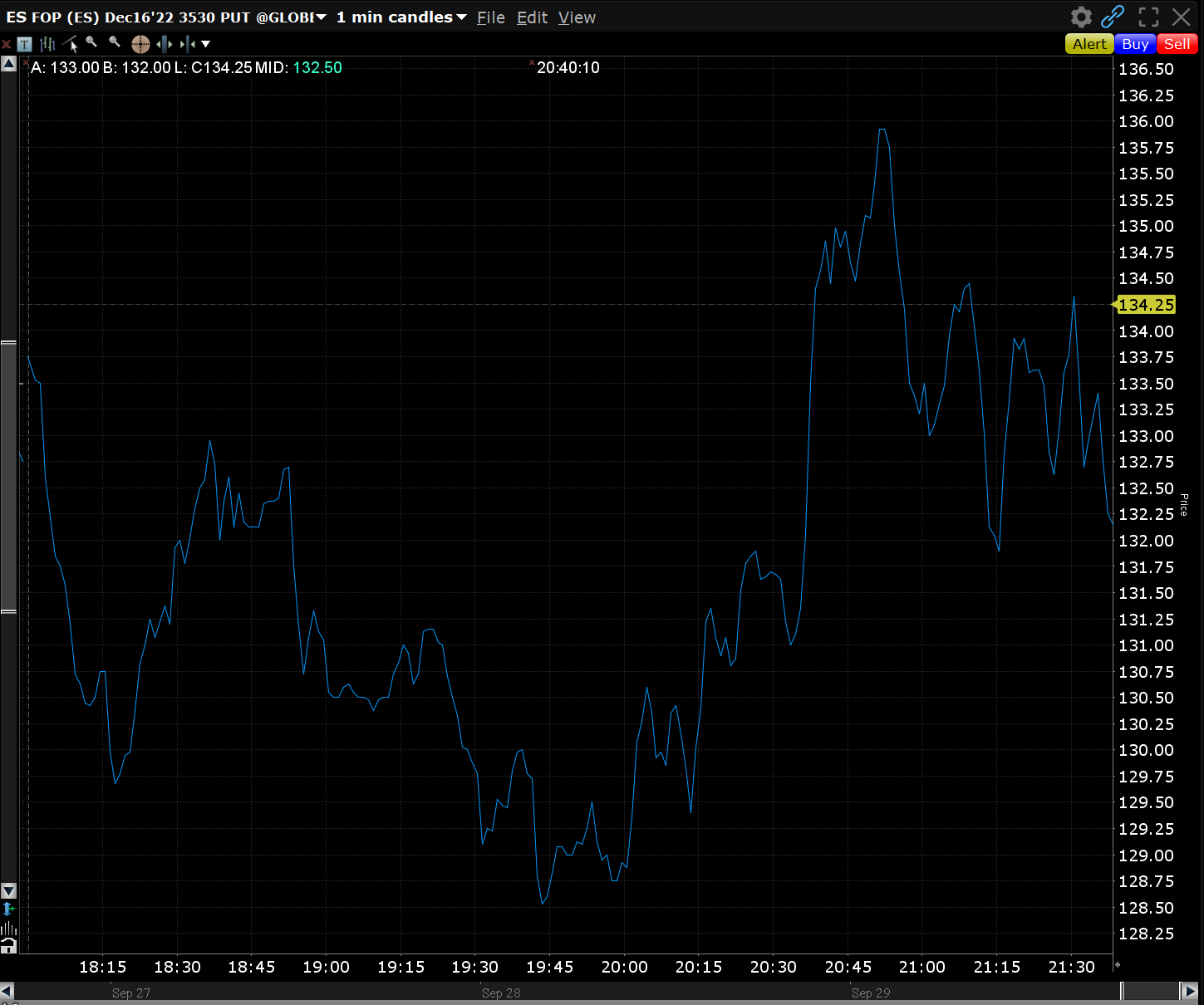Open chart settings gear icon
This screenshot has height=1005, width=1204.
coord(1081,17)
